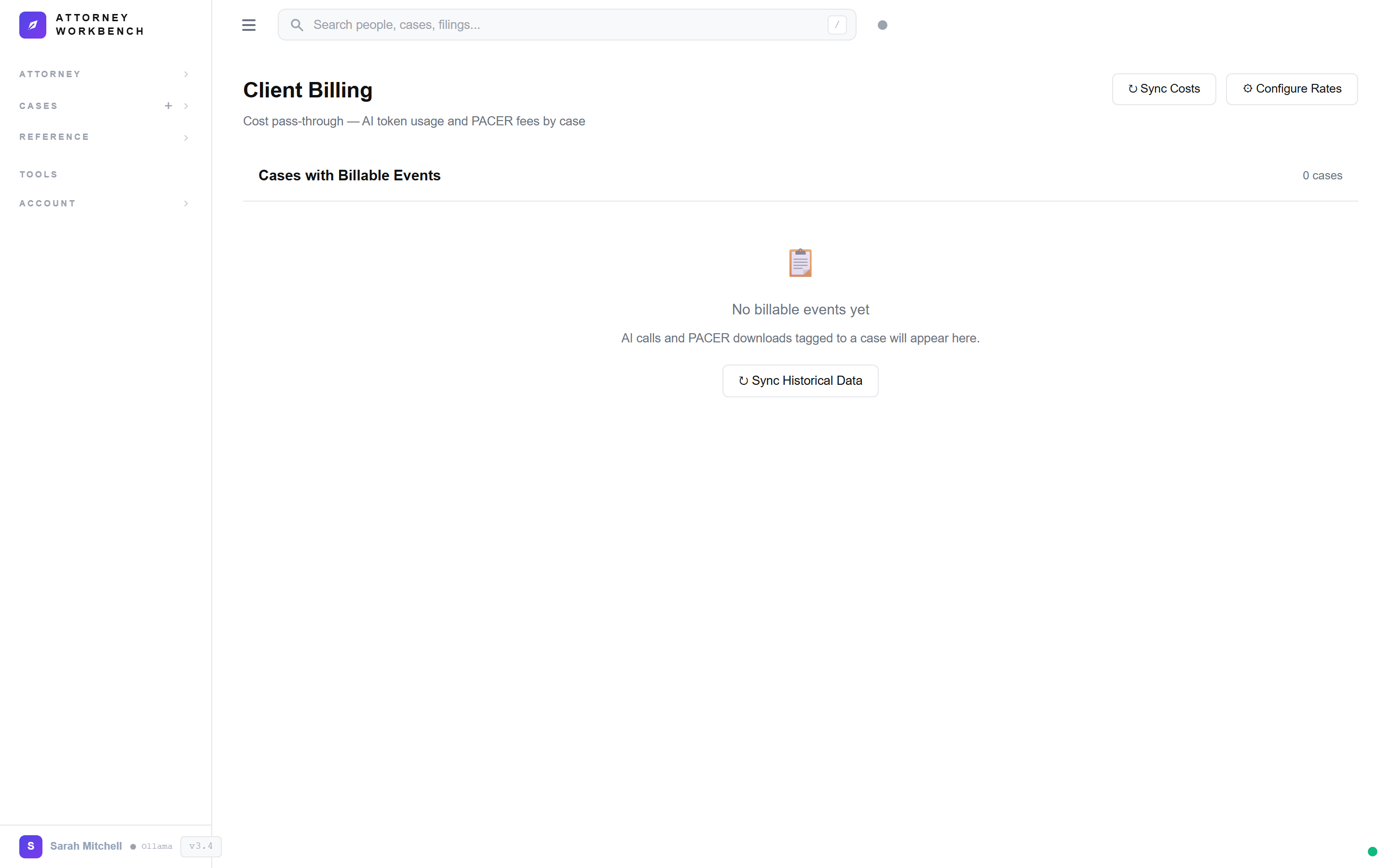Expand the CASES section
Image resolution: width=1389 pixels, height=868 pixels.
coord(185,106)
